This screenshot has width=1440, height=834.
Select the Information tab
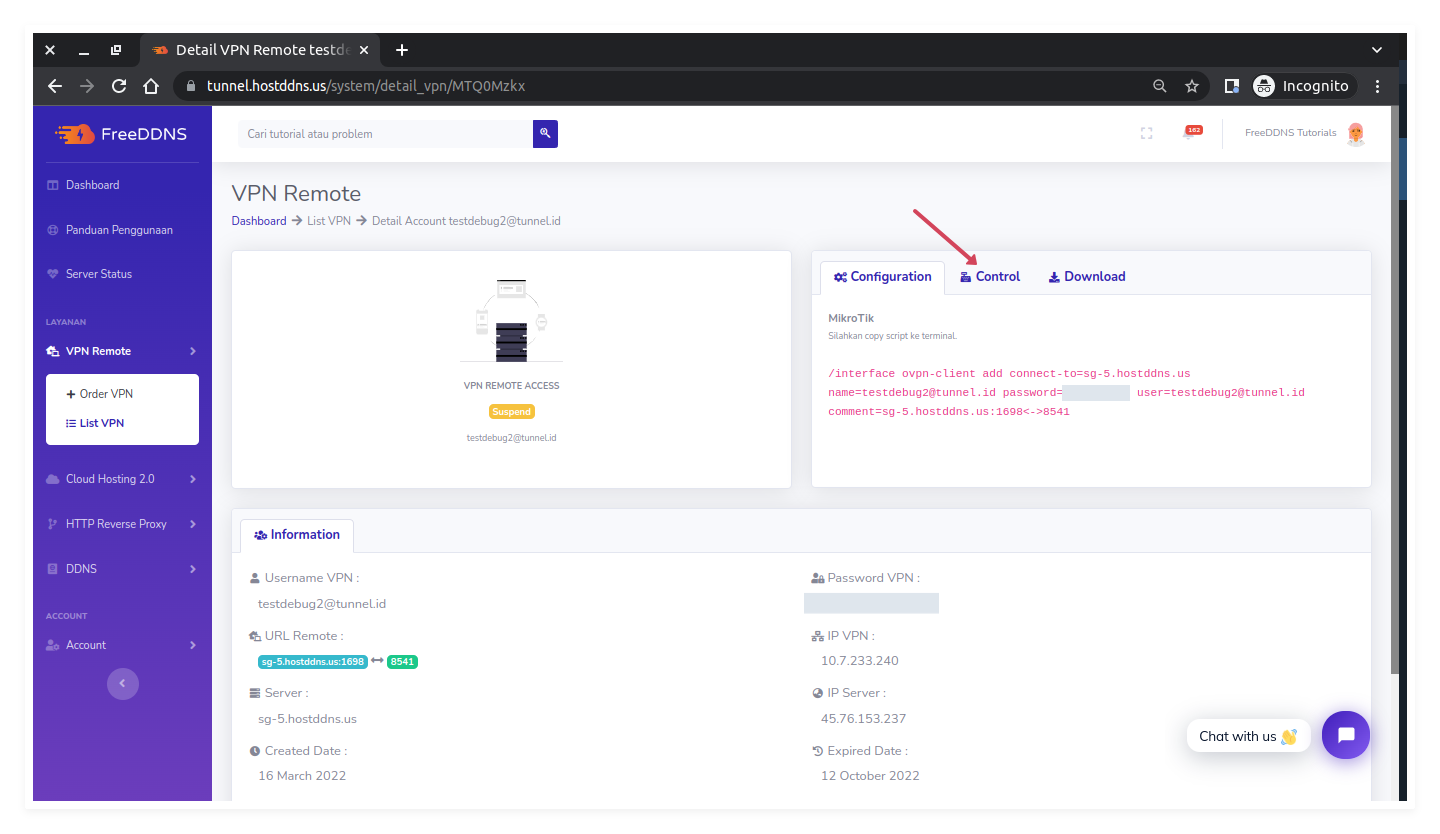click(297, 535)
